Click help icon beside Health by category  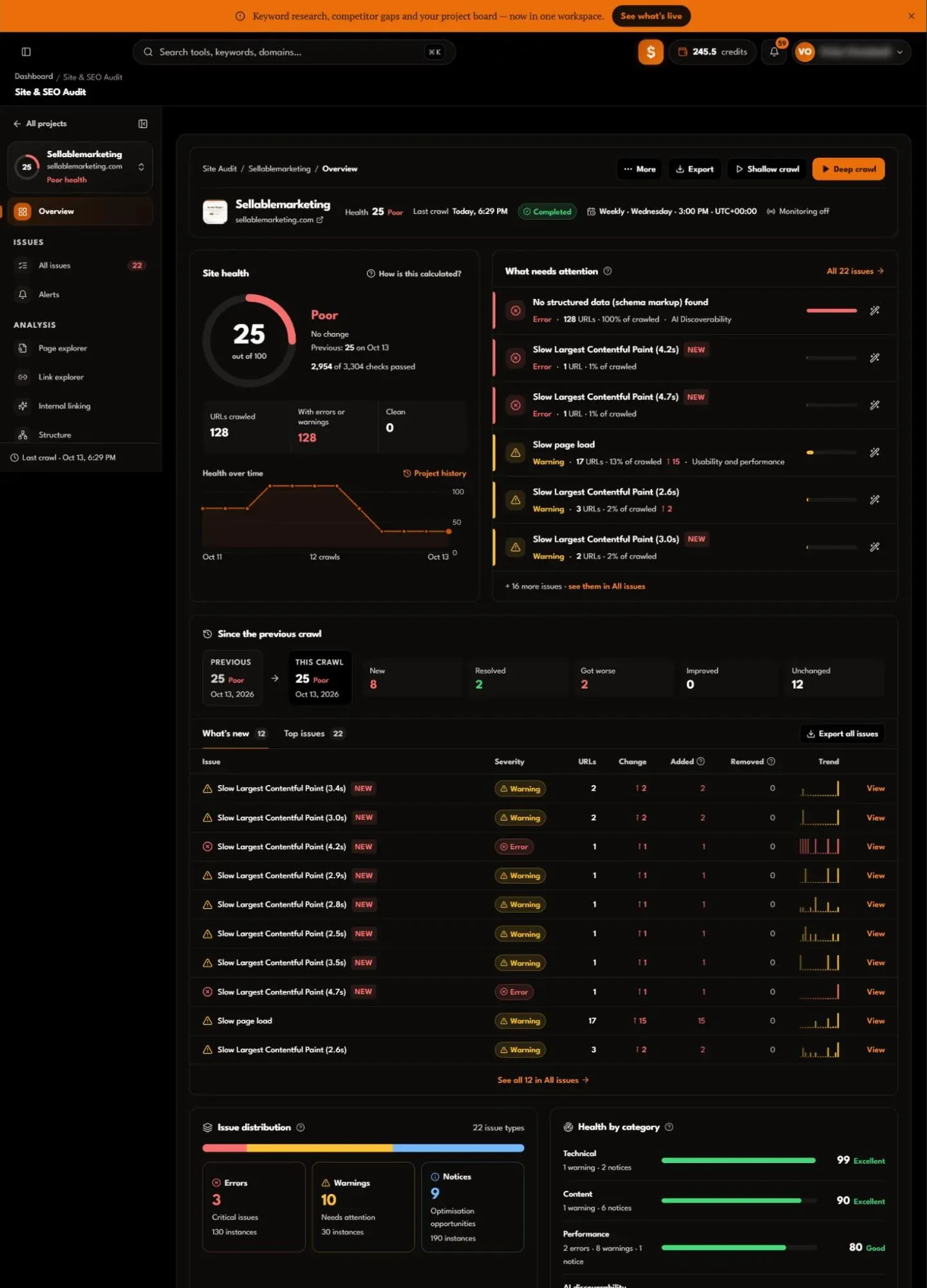pyautogui.click(x=669, y=1126)
